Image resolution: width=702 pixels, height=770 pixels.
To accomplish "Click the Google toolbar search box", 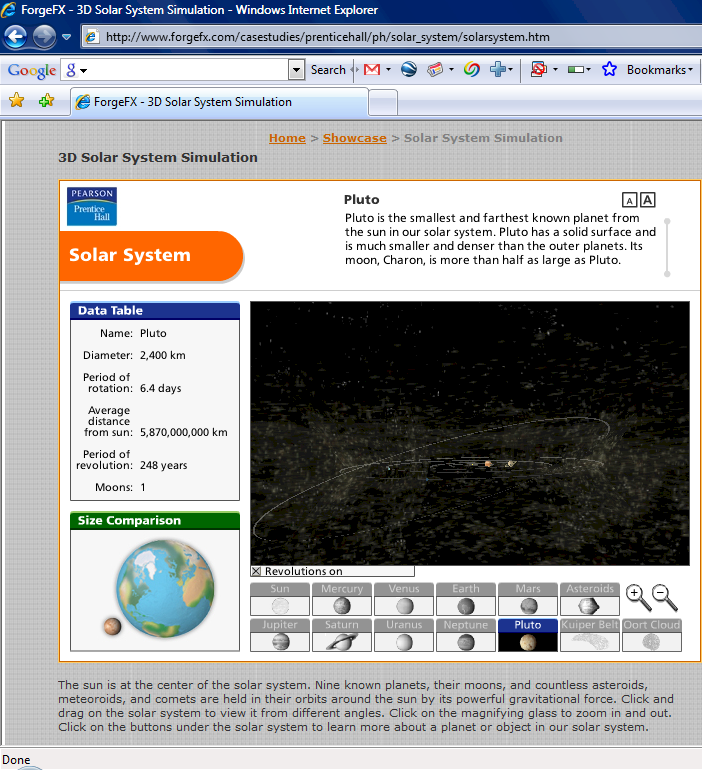I will (183, 70).
